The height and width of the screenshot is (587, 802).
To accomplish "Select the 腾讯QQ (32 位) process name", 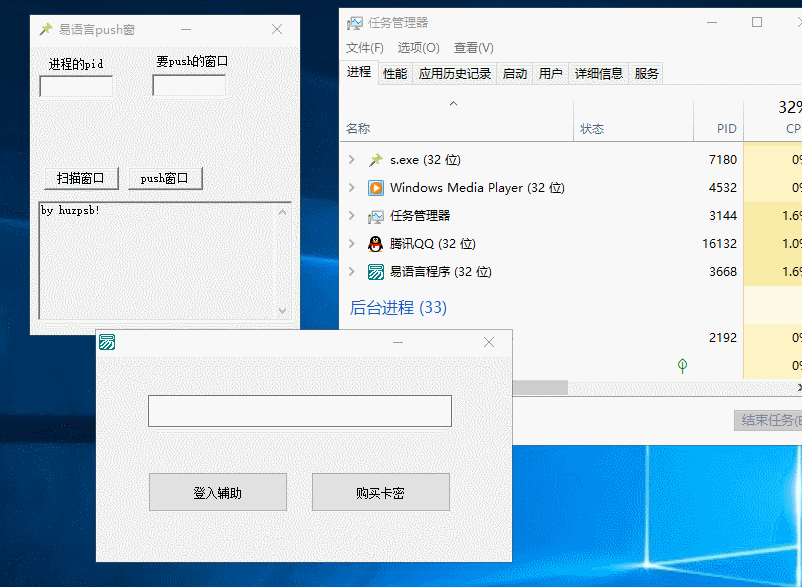I will click(433, 244).
